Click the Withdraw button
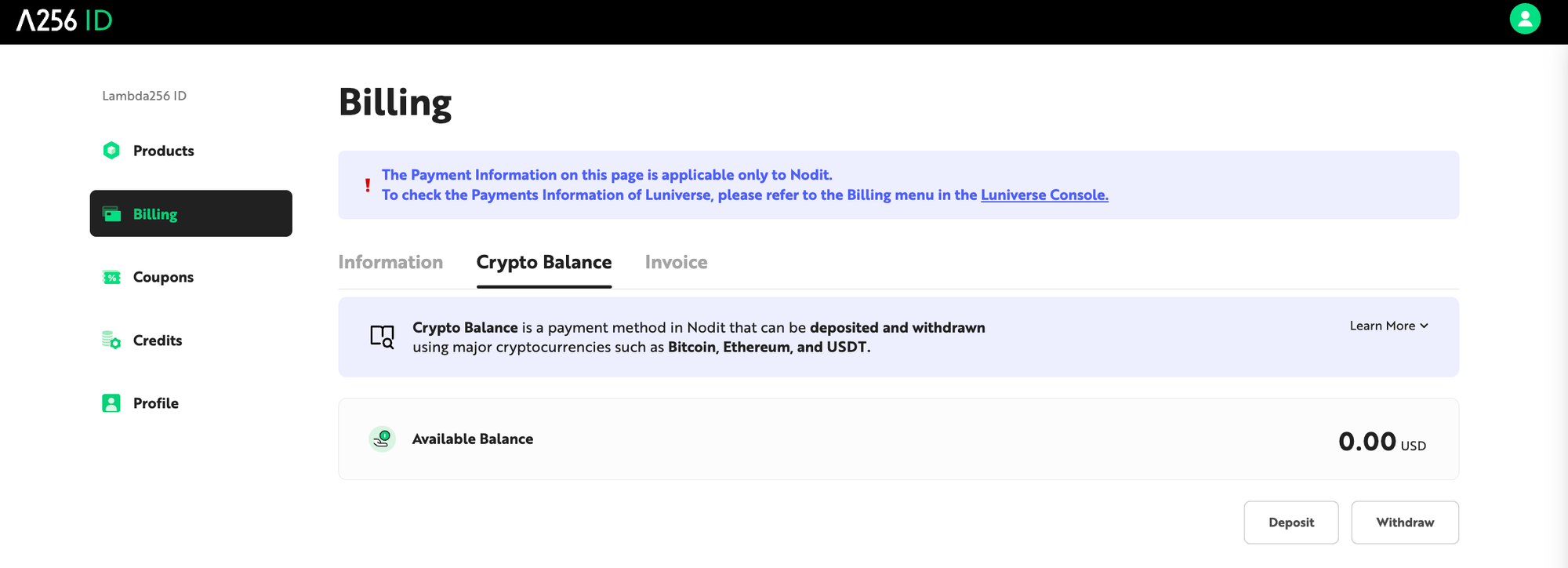Image resolution: width=1568 pixels, height=568 pixels. (x=1405, y=522)
